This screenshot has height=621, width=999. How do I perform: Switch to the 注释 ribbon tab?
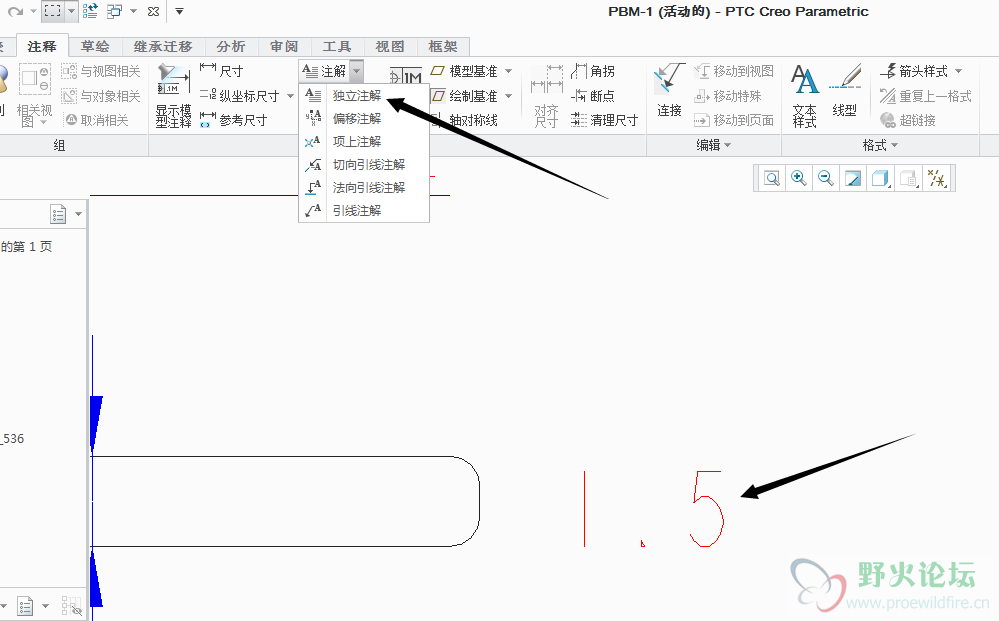pos(42,46)
